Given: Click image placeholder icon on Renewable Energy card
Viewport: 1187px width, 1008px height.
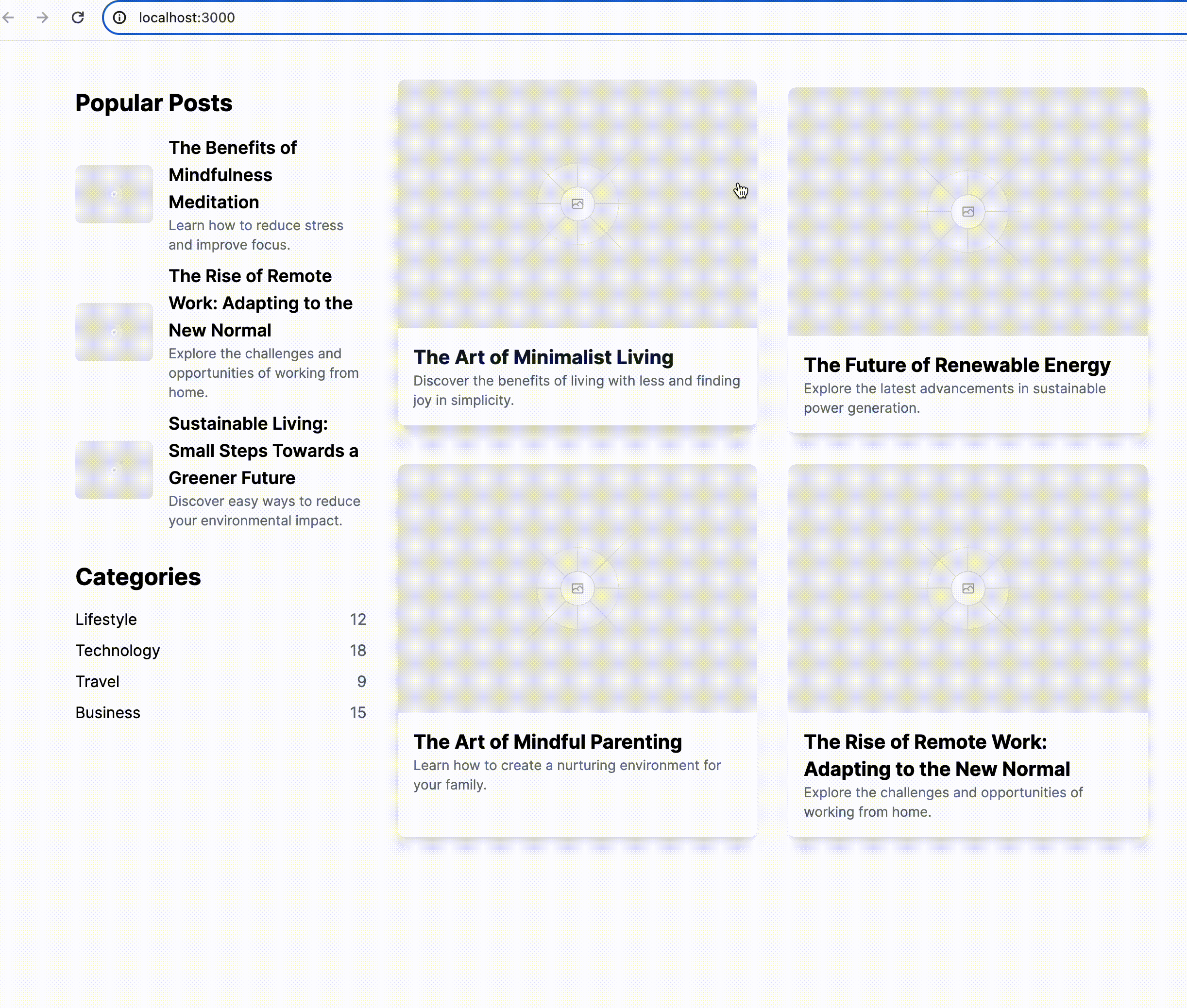Looking at the screenshot, I should pyautogui.click(x=967, y=212).
